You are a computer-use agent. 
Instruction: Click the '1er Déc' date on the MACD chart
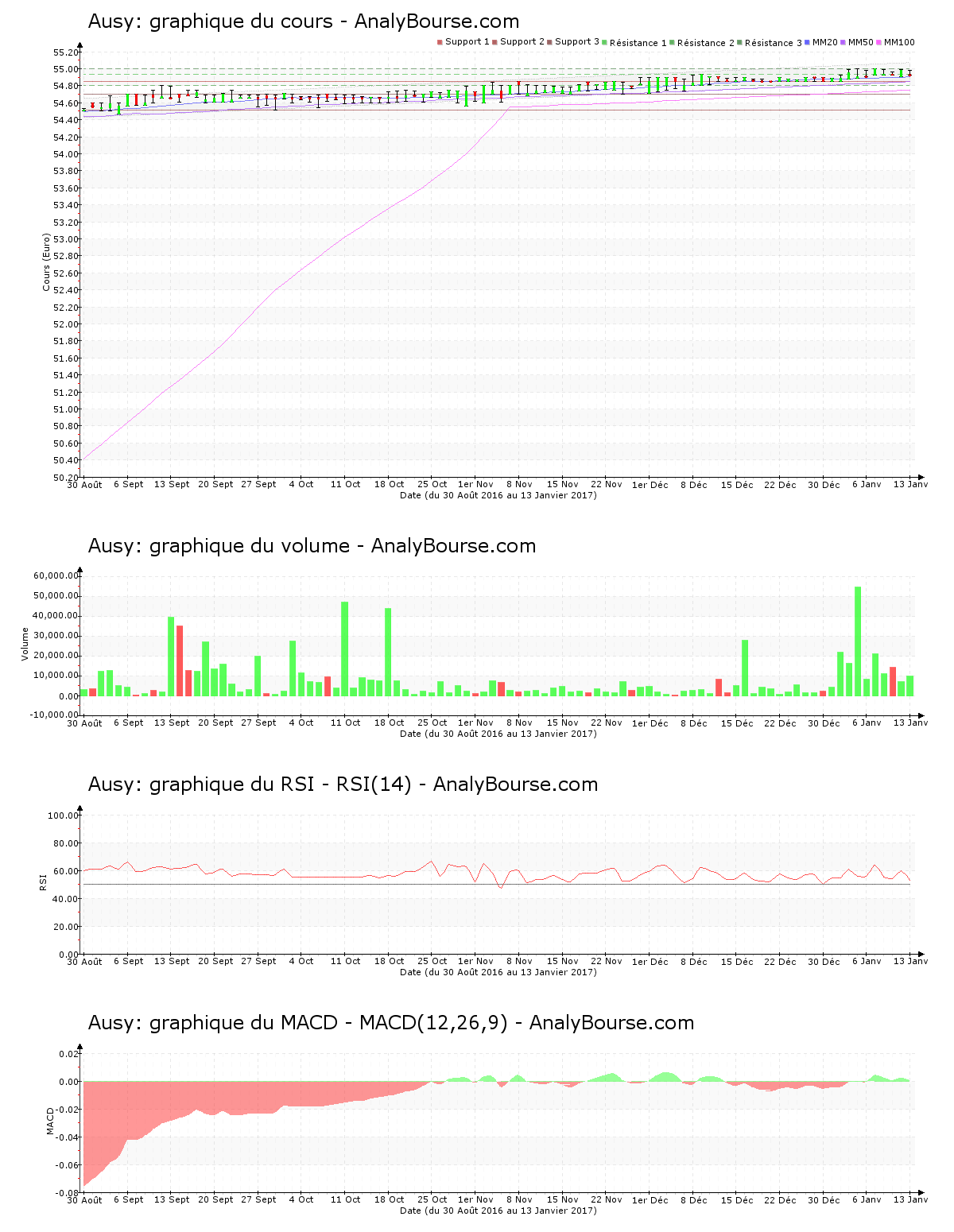[650, 1199]
